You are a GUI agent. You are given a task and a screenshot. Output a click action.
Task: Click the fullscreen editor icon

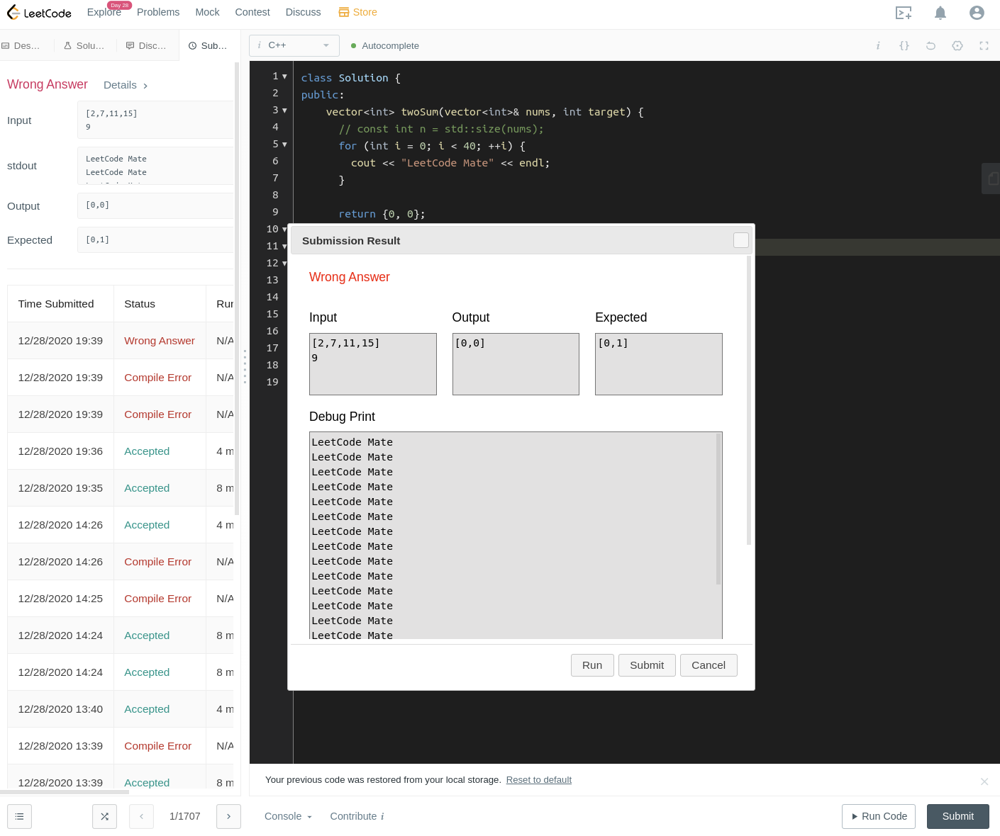(983, 46)
